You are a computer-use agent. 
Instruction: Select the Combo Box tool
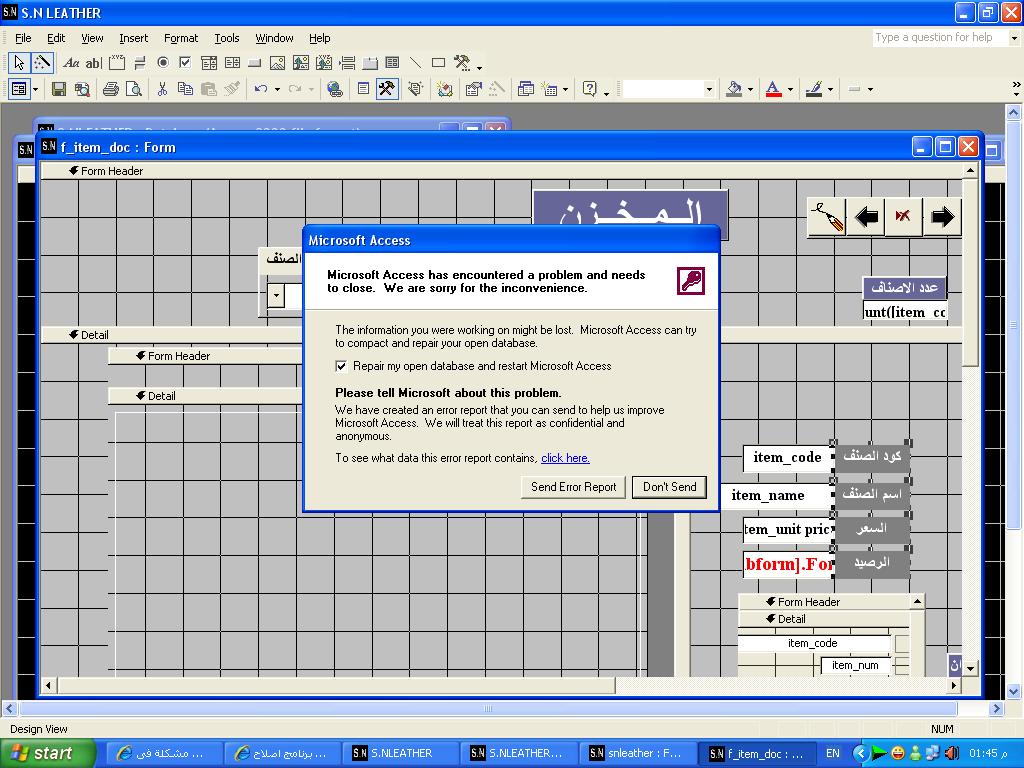[x=209, y=63]
